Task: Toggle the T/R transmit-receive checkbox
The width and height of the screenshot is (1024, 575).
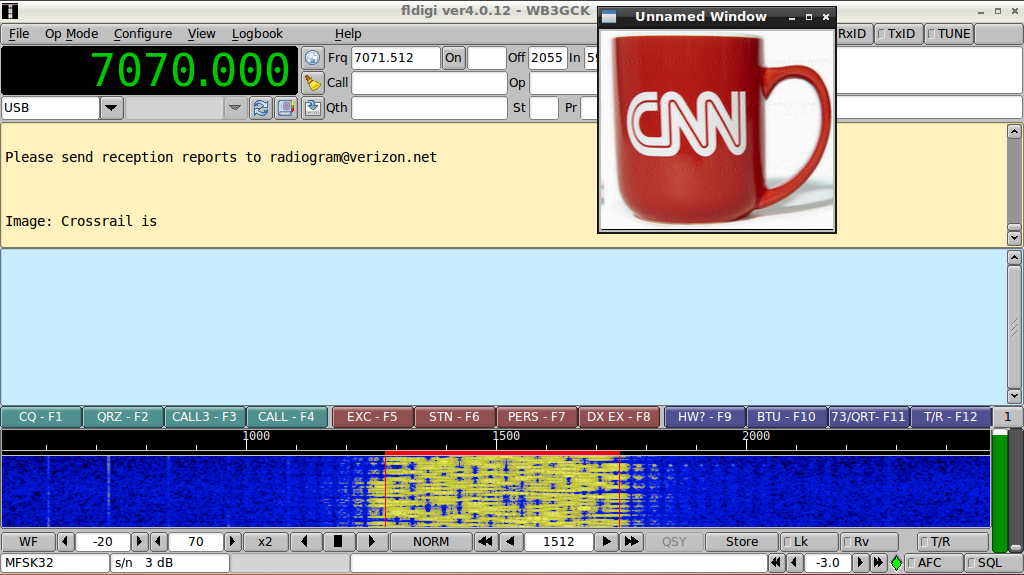Action: [x=952, y=542]
